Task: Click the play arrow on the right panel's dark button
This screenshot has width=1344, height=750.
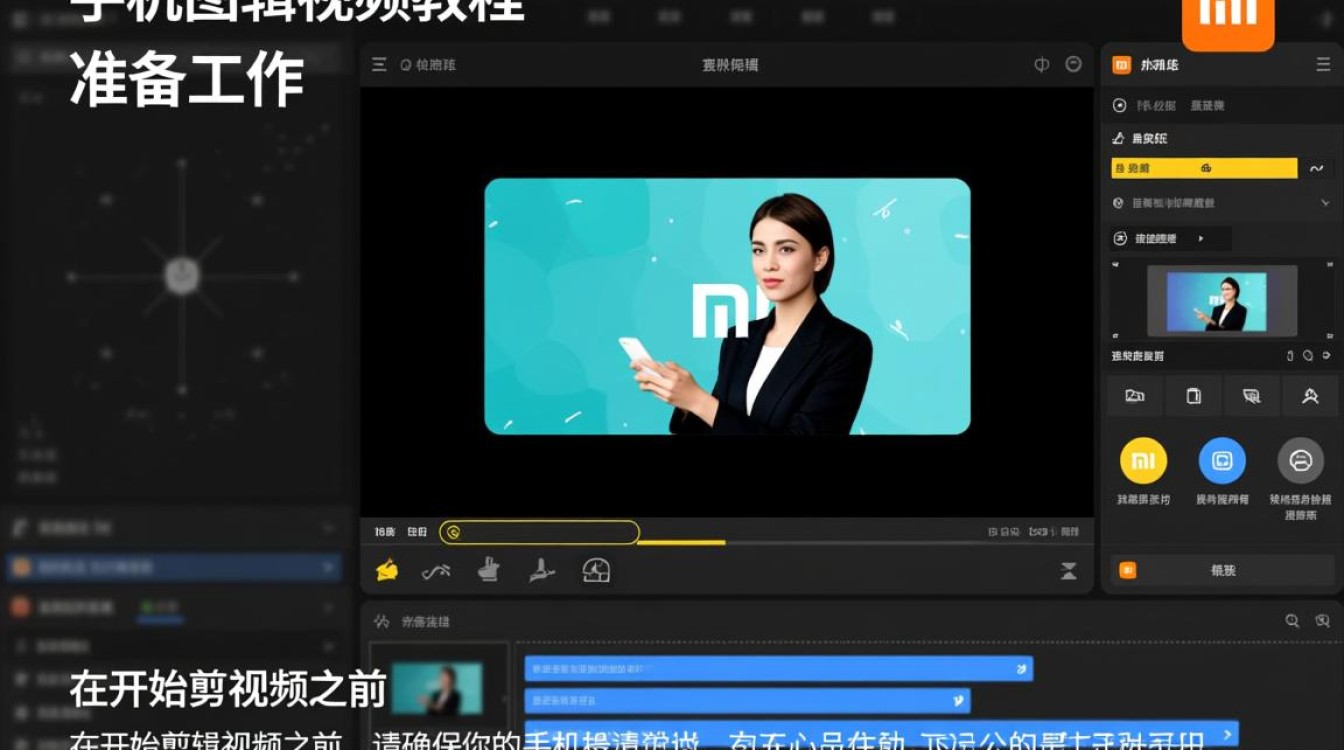Action: (x=1201, y=239)
